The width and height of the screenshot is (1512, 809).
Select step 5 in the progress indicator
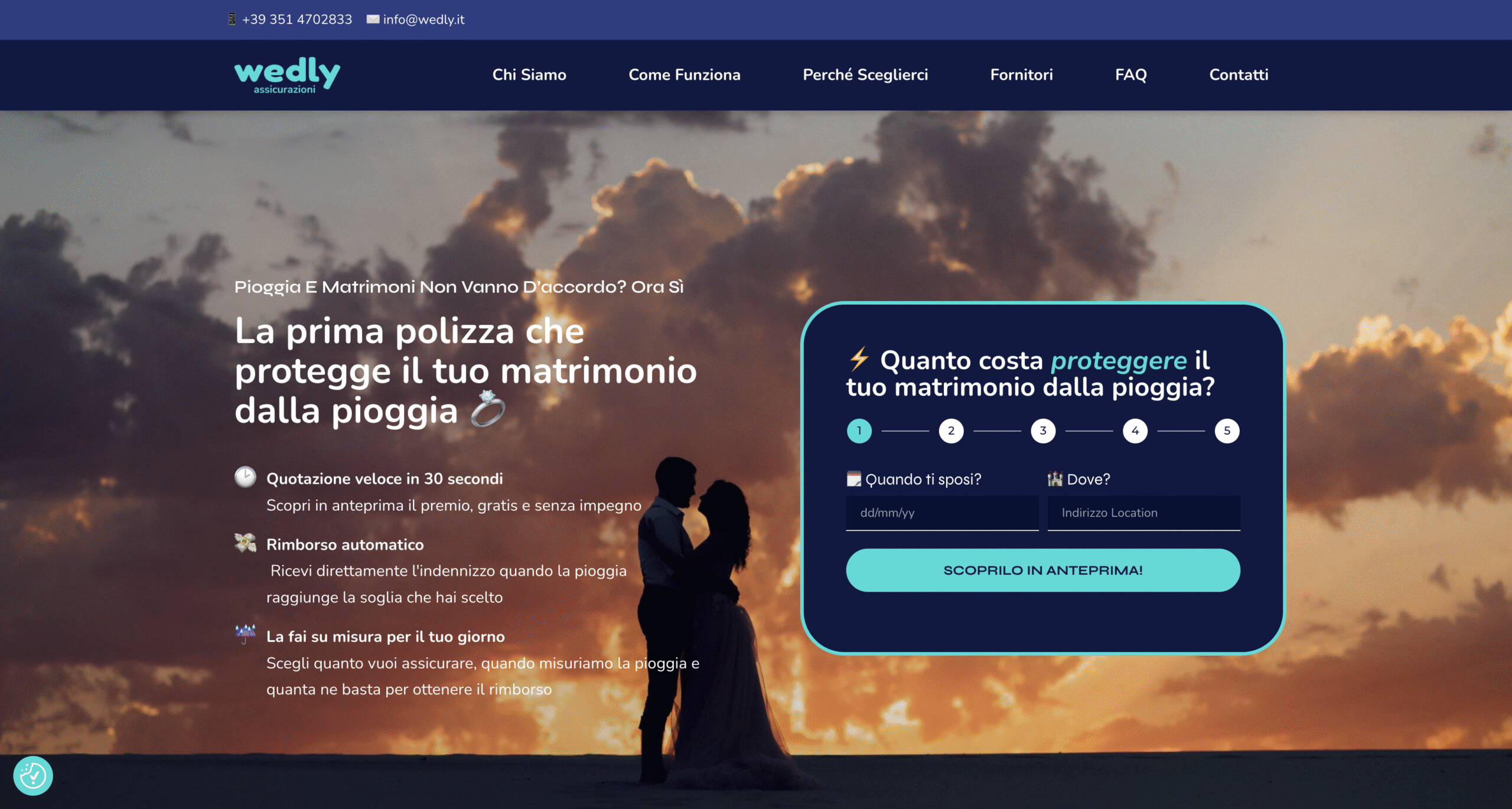1227,431
